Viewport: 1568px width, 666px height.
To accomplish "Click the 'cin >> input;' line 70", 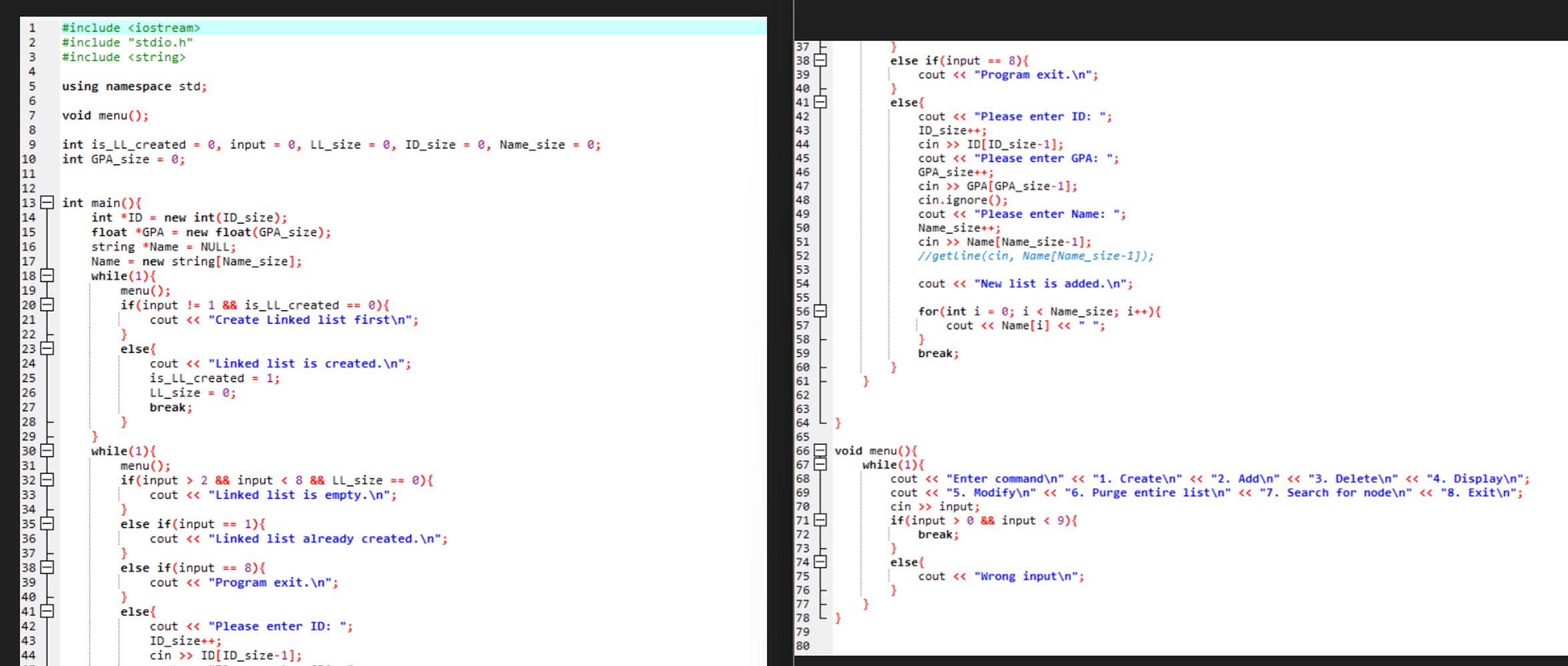I will [934, 507].
